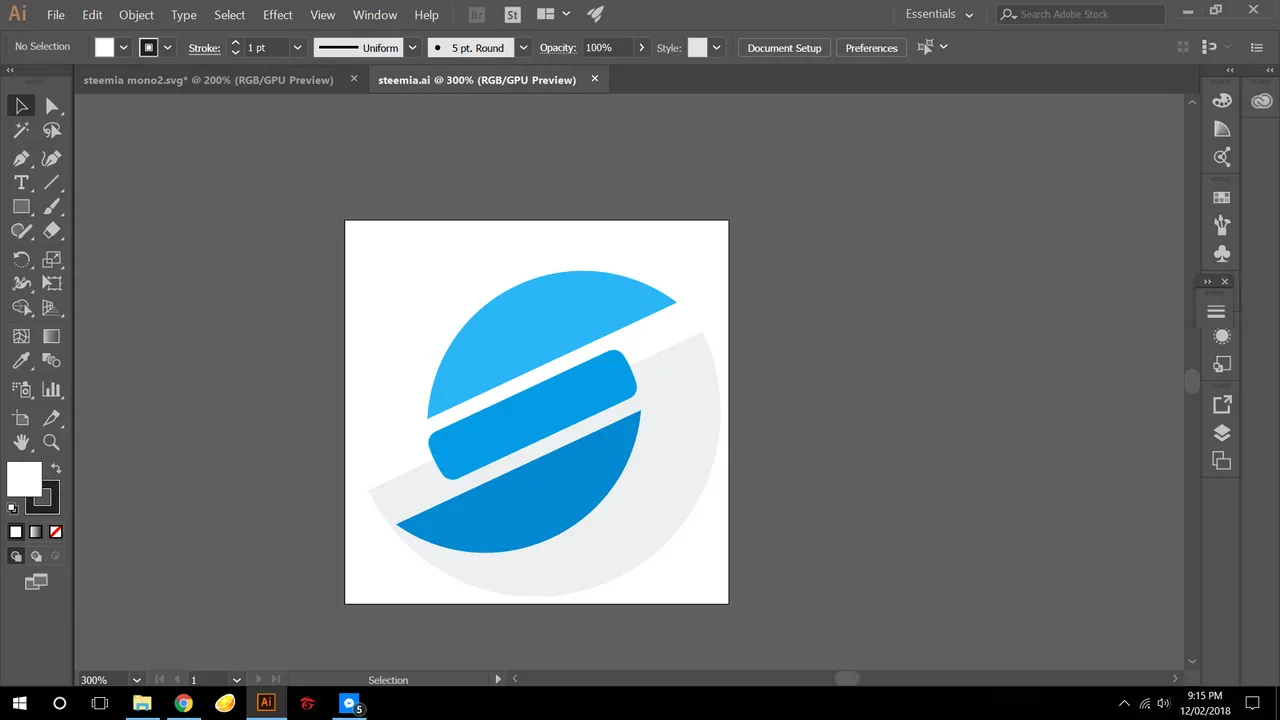This screenshot has height=720, width=1280.
Task: Select the Slice tool
Action: pyautogui.click(x=52, y=418)
